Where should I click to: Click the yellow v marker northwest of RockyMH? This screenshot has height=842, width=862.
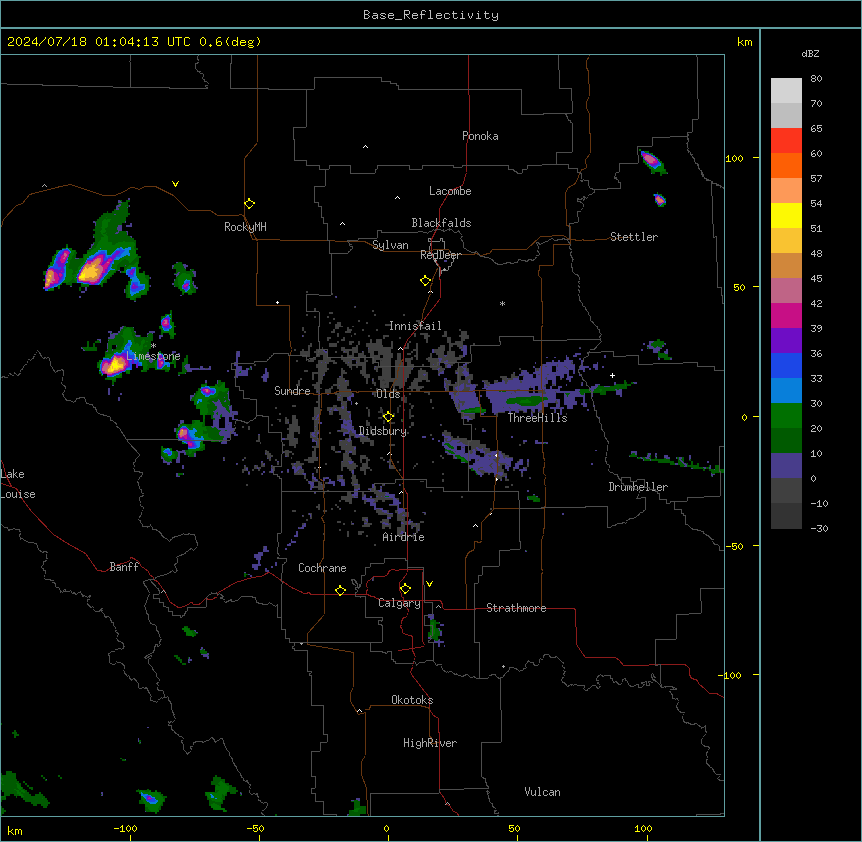tap(175, 184)
